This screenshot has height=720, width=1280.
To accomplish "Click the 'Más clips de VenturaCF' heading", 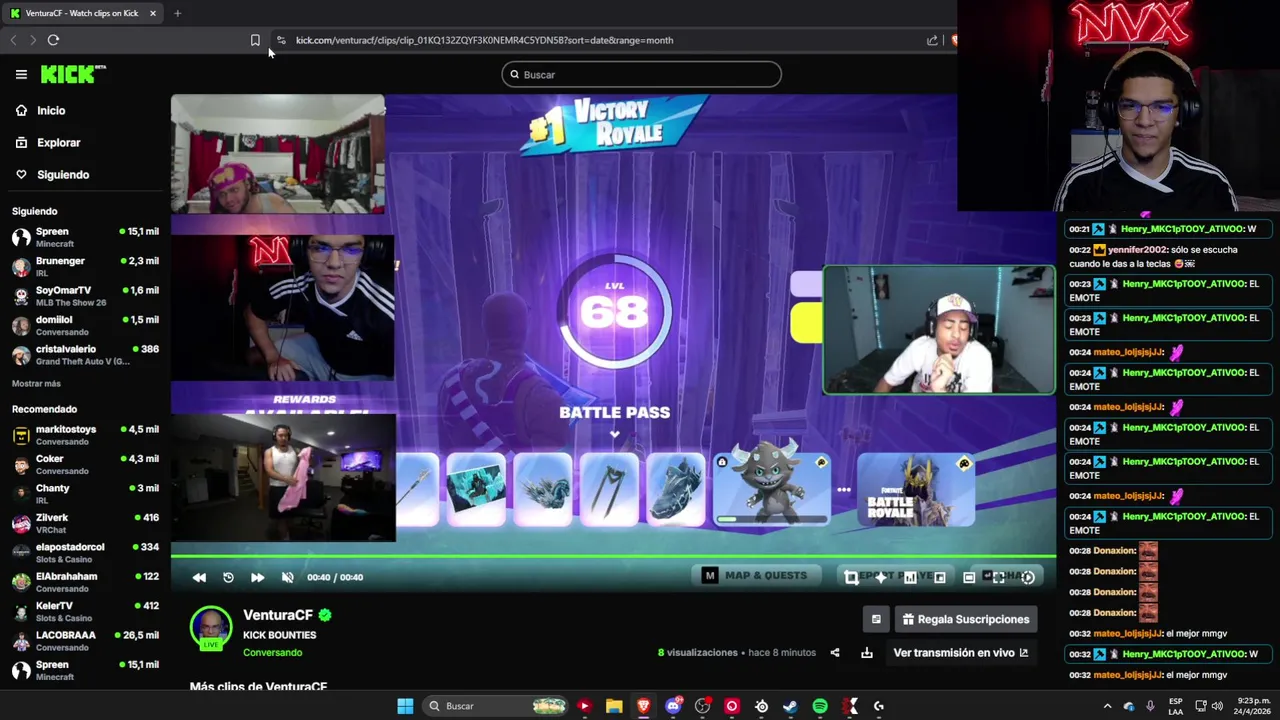I will pos(258,687).
